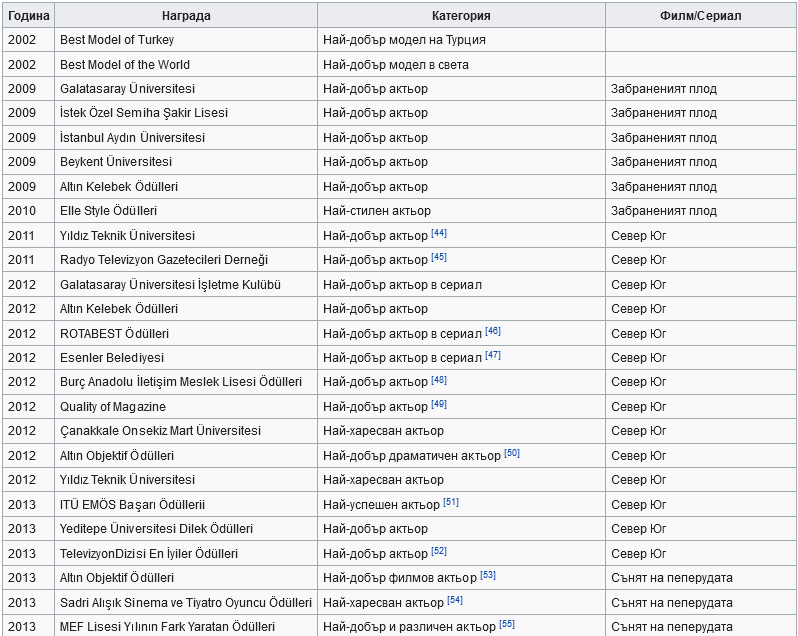Click the Година column header
The image size is (798, 636).
pos(28,16)
